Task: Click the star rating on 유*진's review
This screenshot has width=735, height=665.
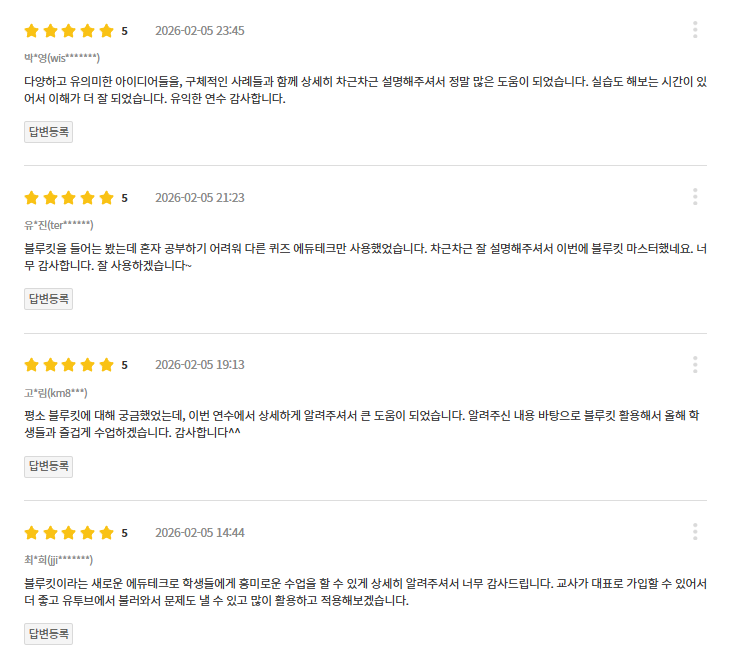Action: pos(69,198)
